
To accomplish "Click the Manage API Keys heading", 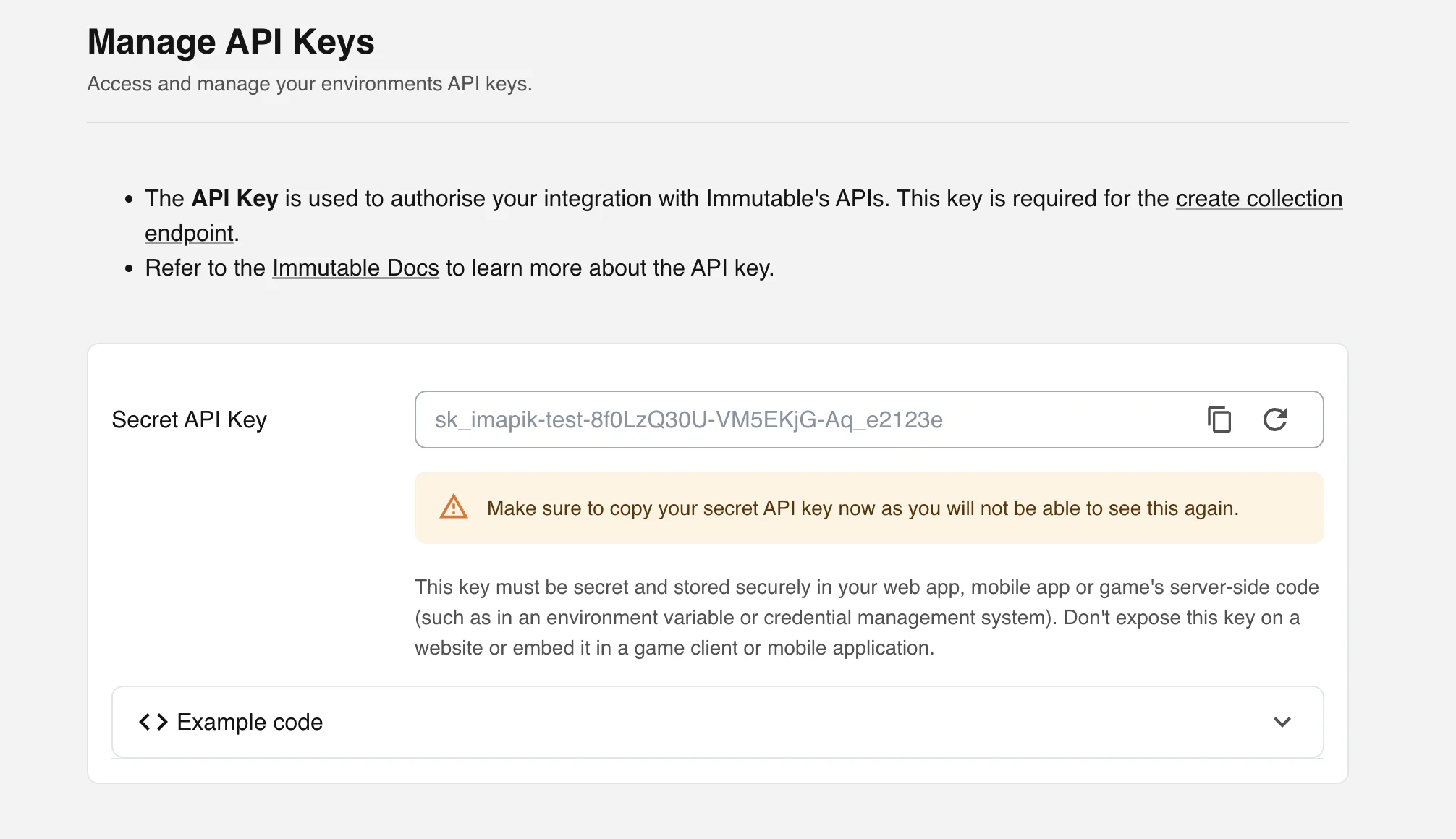I will (x=230, y=41).
